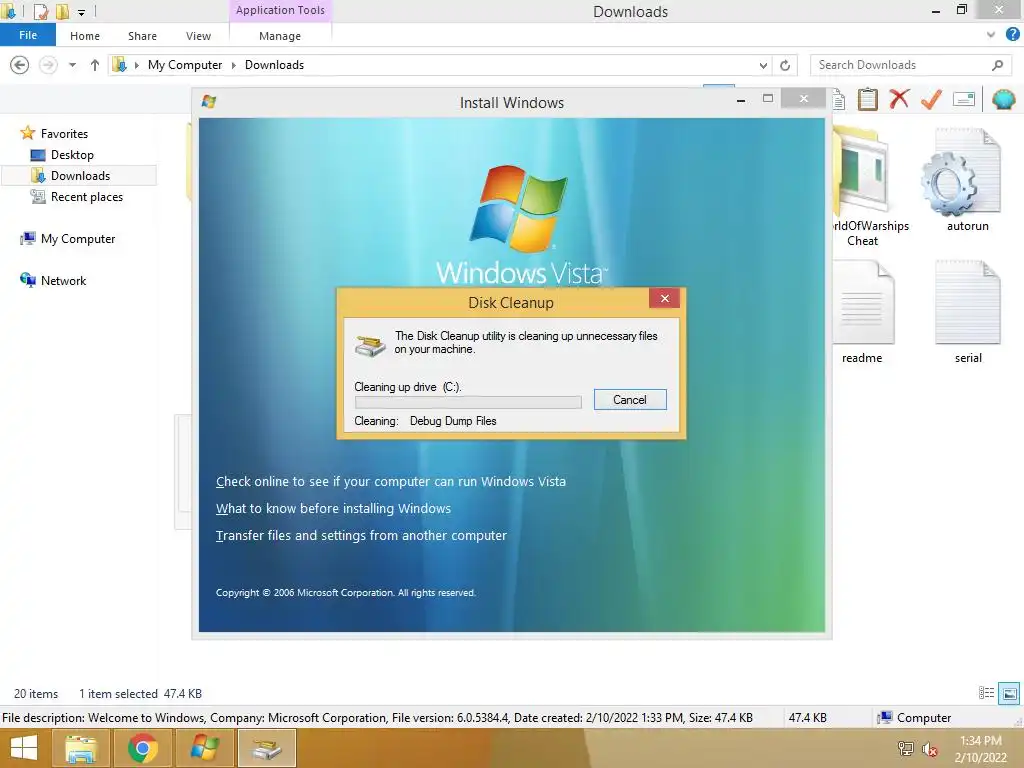The image size is (1024, 768).
Task: Open Explorer Help question mark icon
Action: click(x=1012, y=35)
